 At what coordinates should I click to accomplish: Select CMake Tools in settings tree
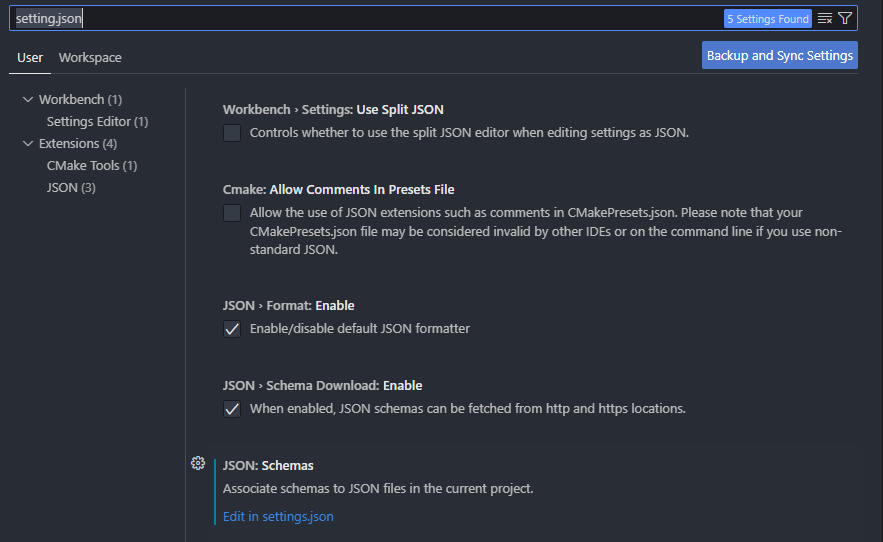tap(92, 166)
